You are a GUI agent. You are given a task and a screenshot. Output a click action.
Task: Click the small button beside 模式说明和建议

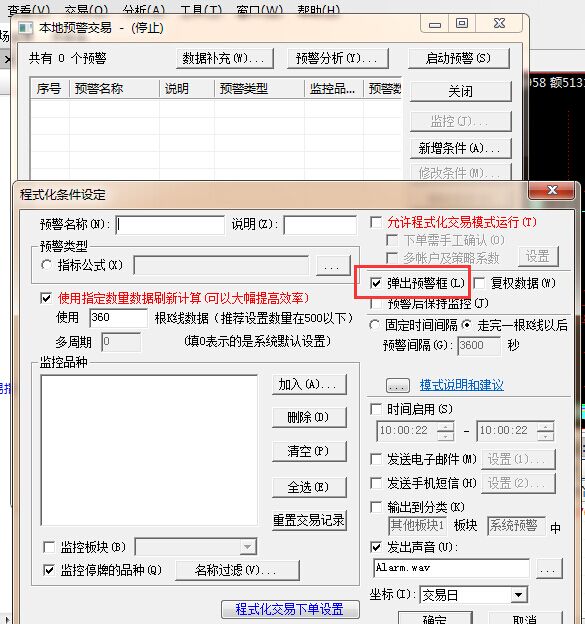pos(398,385)
